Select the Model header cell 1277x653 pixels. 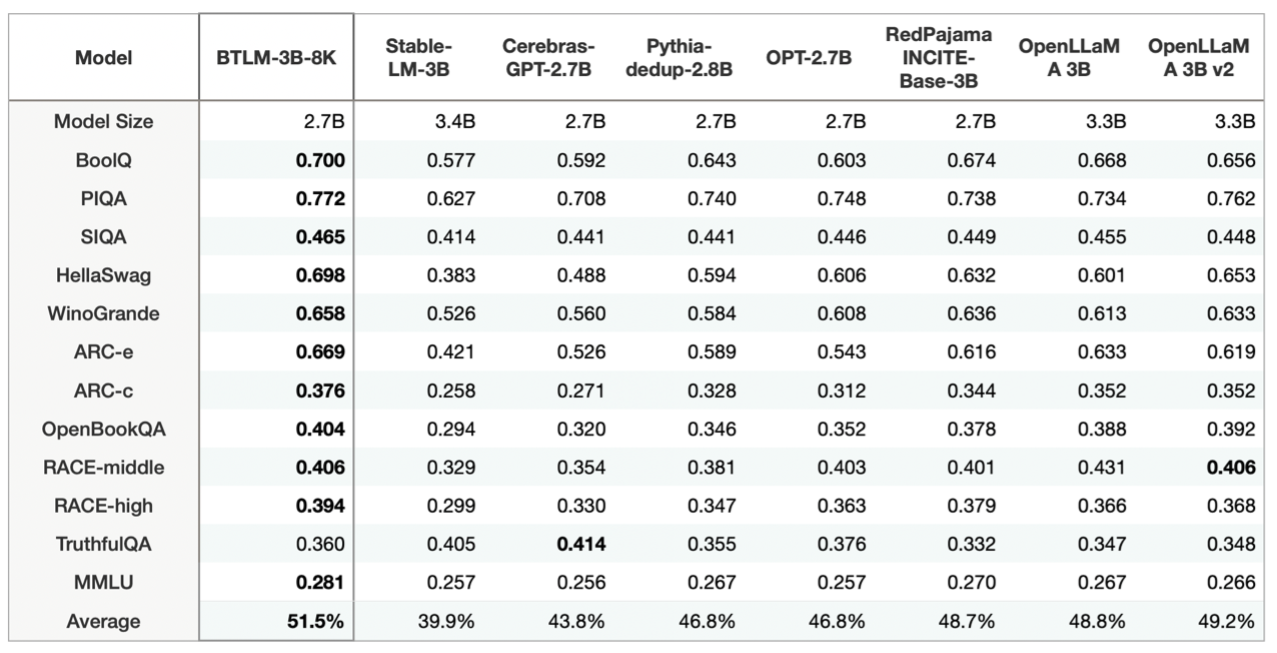point(103,57)
